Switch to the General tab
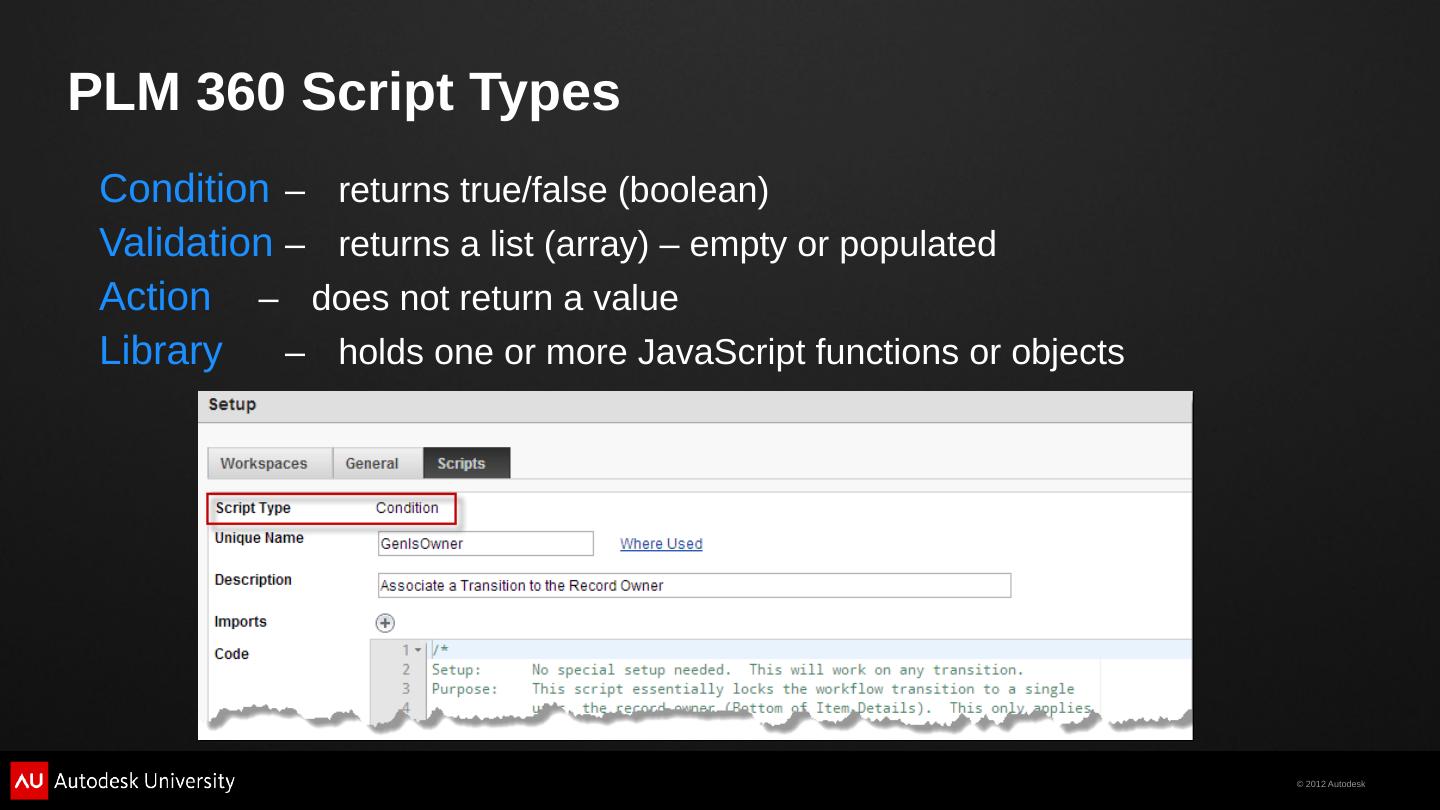Viewport: 1440px width, 810px height. coord(378,463)
